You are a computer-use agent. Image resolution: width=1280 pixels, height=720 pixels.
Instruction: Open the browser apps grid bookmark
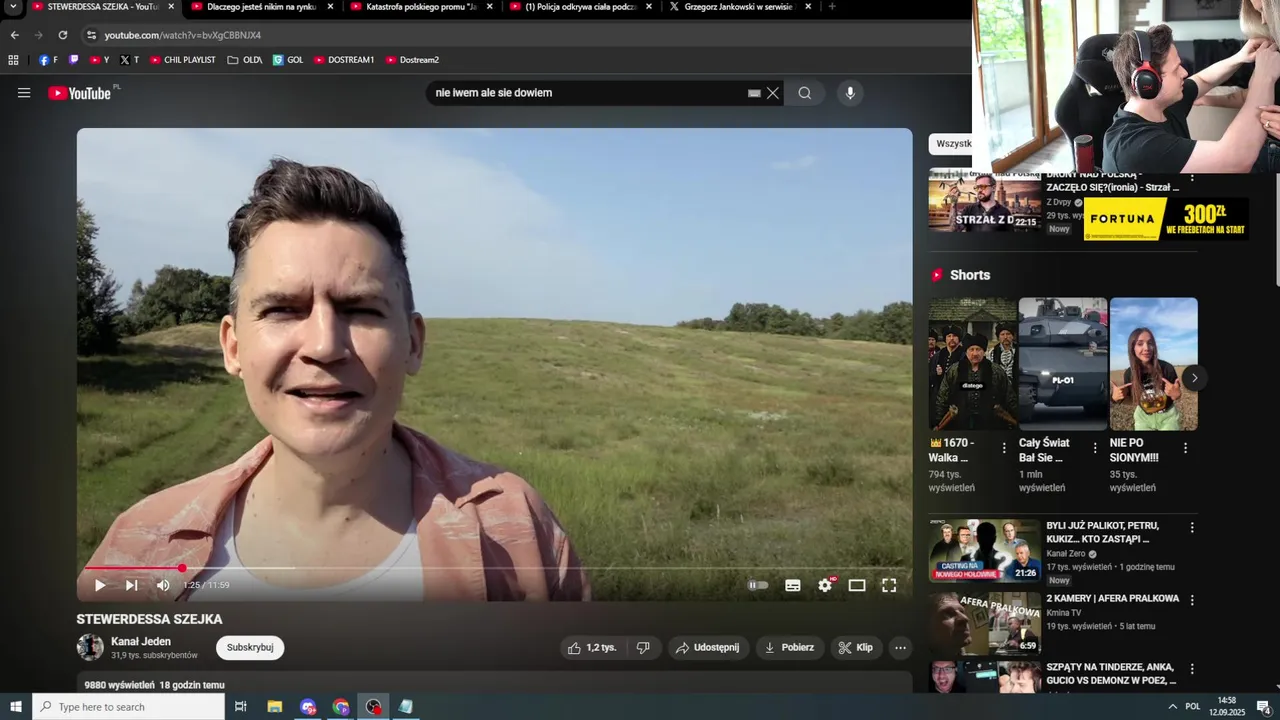pos(13,60)
